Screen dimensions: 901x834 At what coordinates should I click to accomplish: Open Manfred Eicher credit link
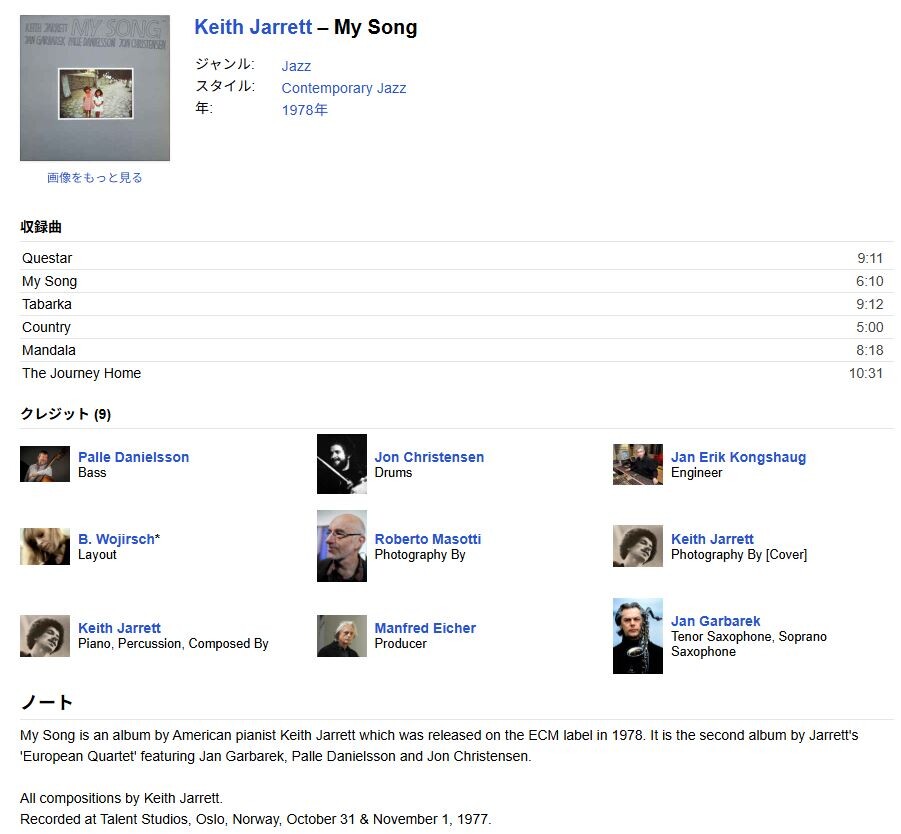425,628
